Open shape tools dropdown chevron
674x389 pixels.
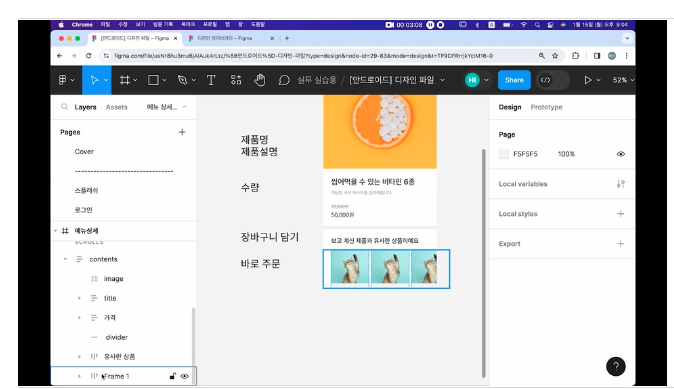click(x=164, y=80)
